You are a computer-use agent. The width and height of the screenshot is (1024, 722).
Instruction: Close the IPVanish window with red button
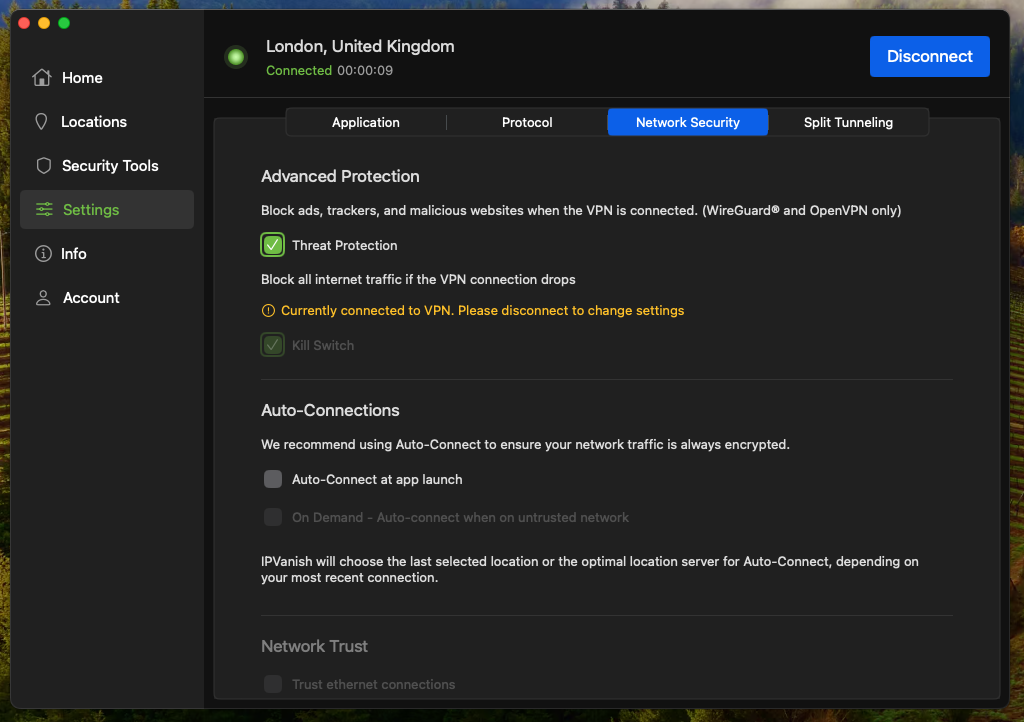(24, 24)
